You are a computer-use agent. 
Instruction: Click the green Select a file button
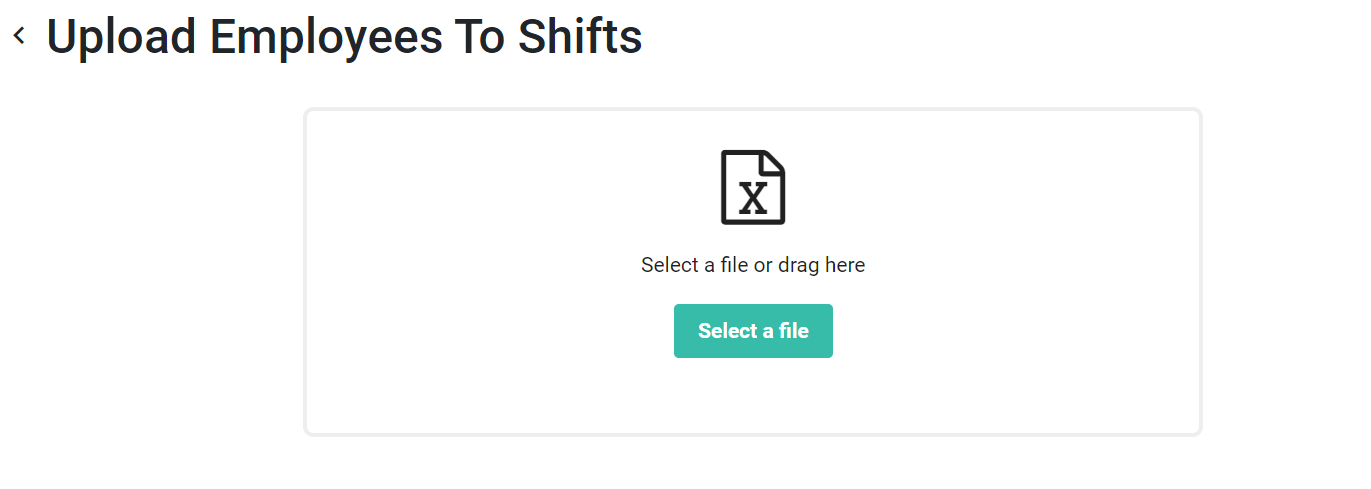753,331
